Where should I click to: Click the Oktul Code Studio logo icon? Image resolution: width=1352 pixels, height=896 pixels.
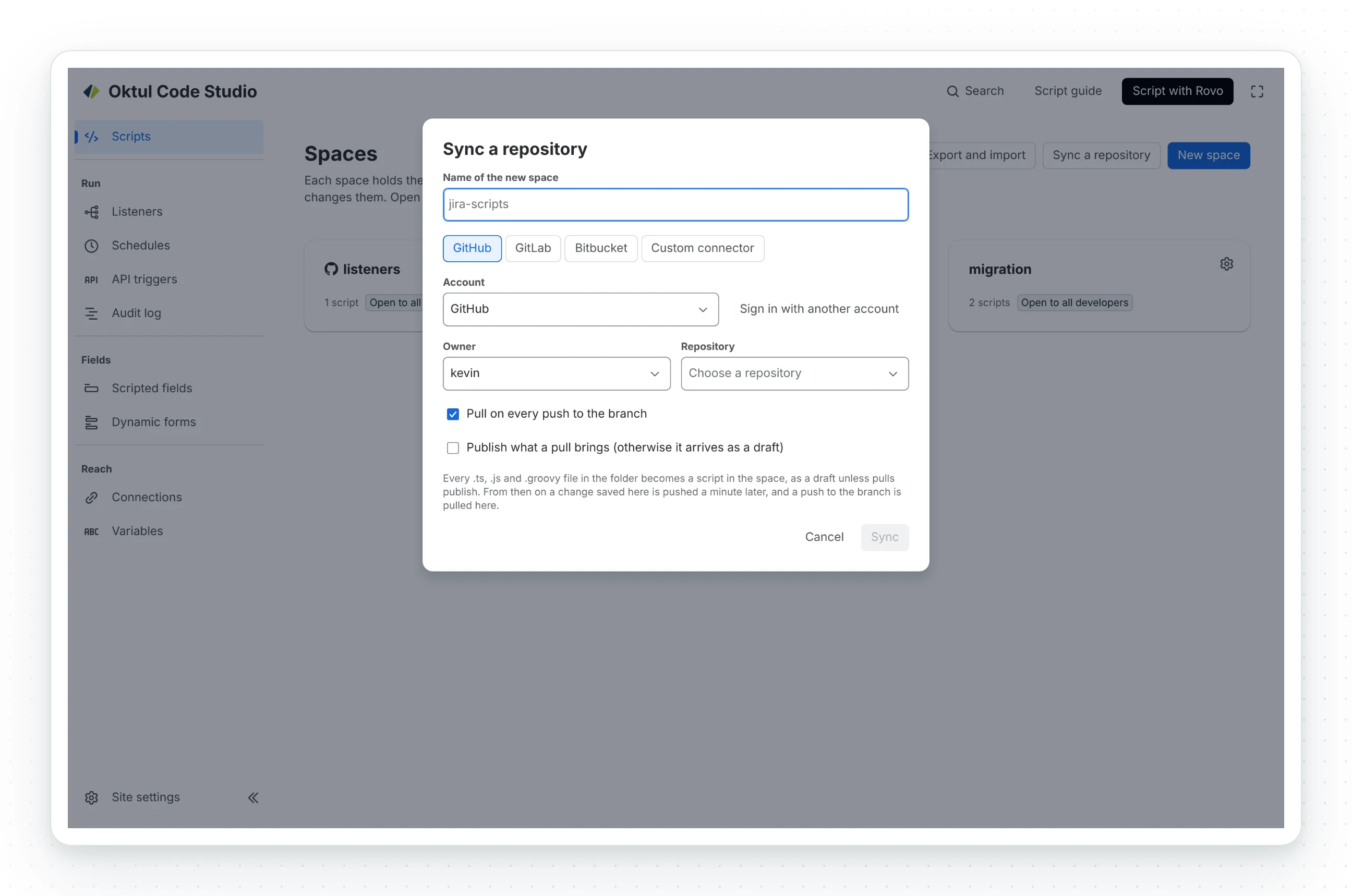point(91,91)
